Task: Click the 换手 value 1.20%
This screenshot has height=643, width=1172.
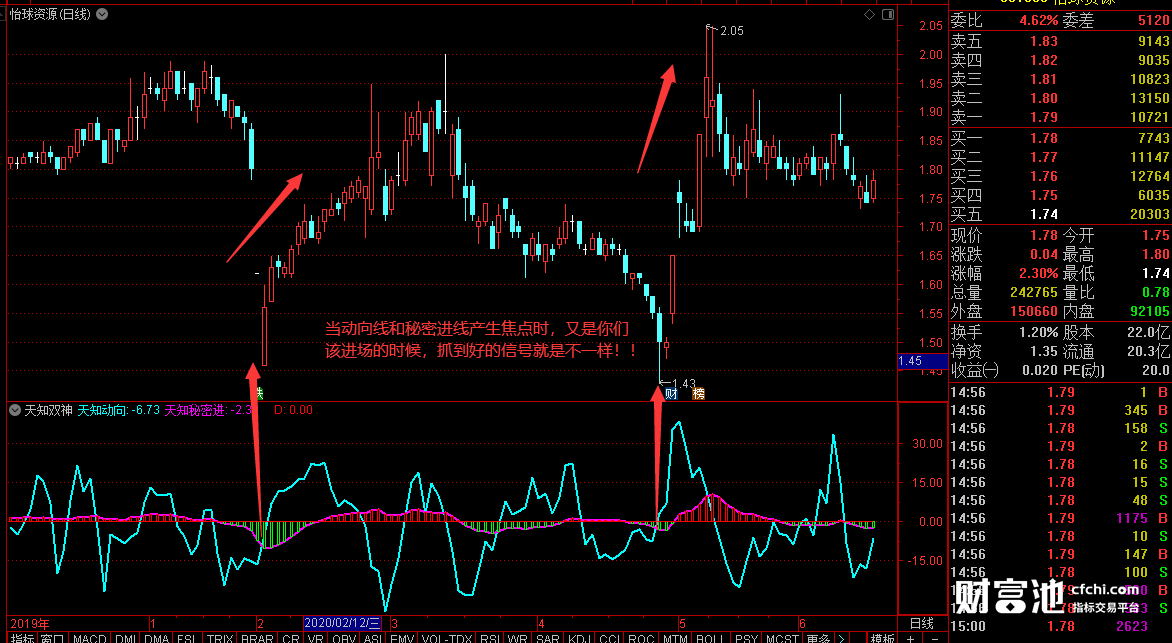Action: click(x=1039, y=332)
